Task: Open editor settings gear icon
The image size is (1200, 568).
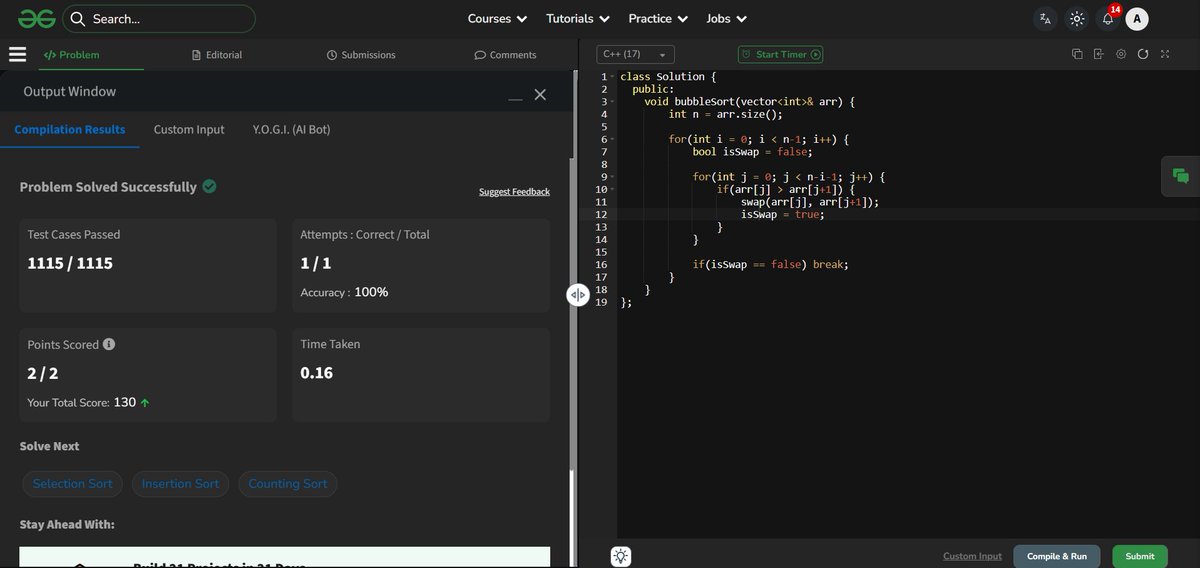Action: pos(1121,54)
